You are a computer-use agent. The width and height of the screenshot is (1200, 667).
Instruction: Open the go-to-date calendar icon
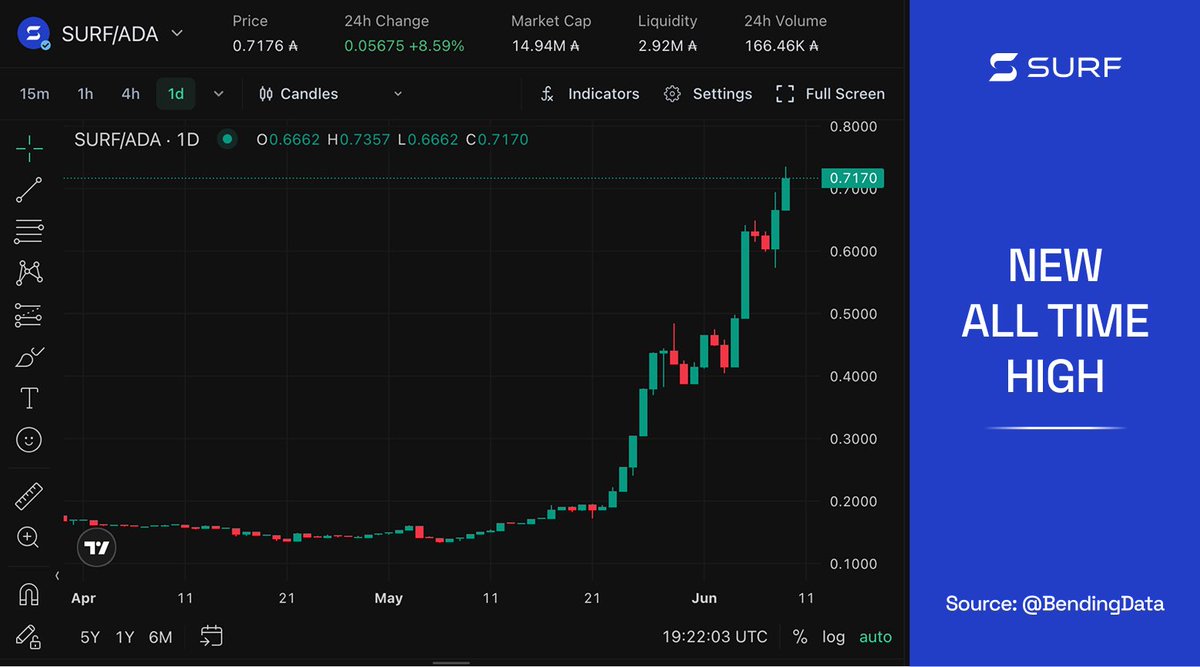[211, 636]
